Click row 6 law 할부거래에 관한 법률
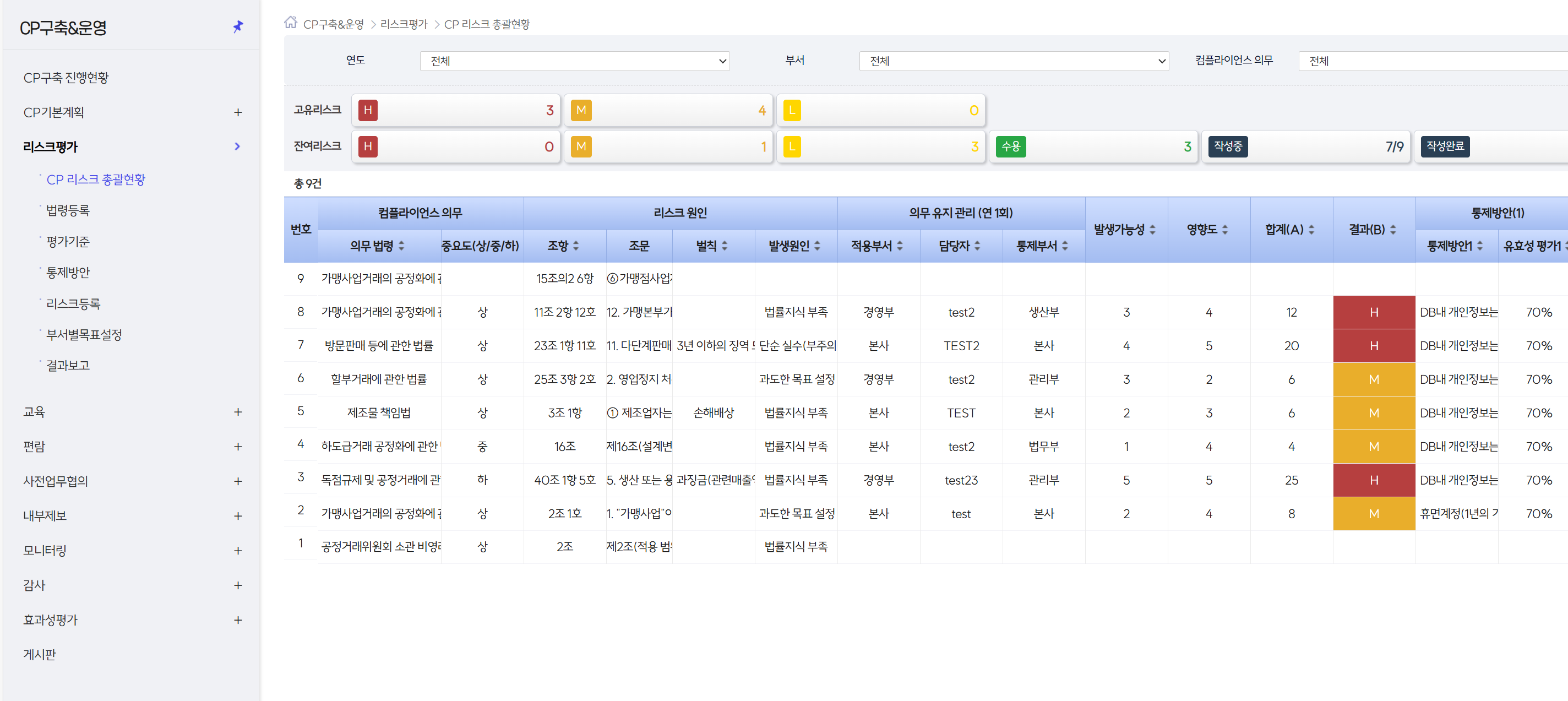Screen dimensions: 1568x701 point(379,379)
